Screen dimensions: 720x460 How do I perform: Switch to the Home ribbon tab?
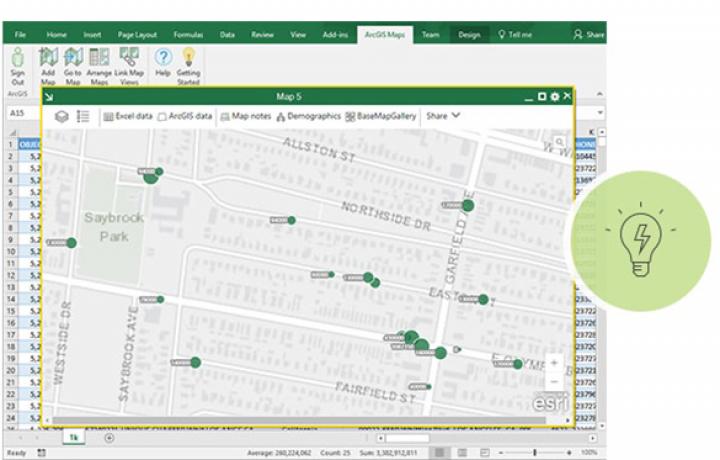(56, 35)
